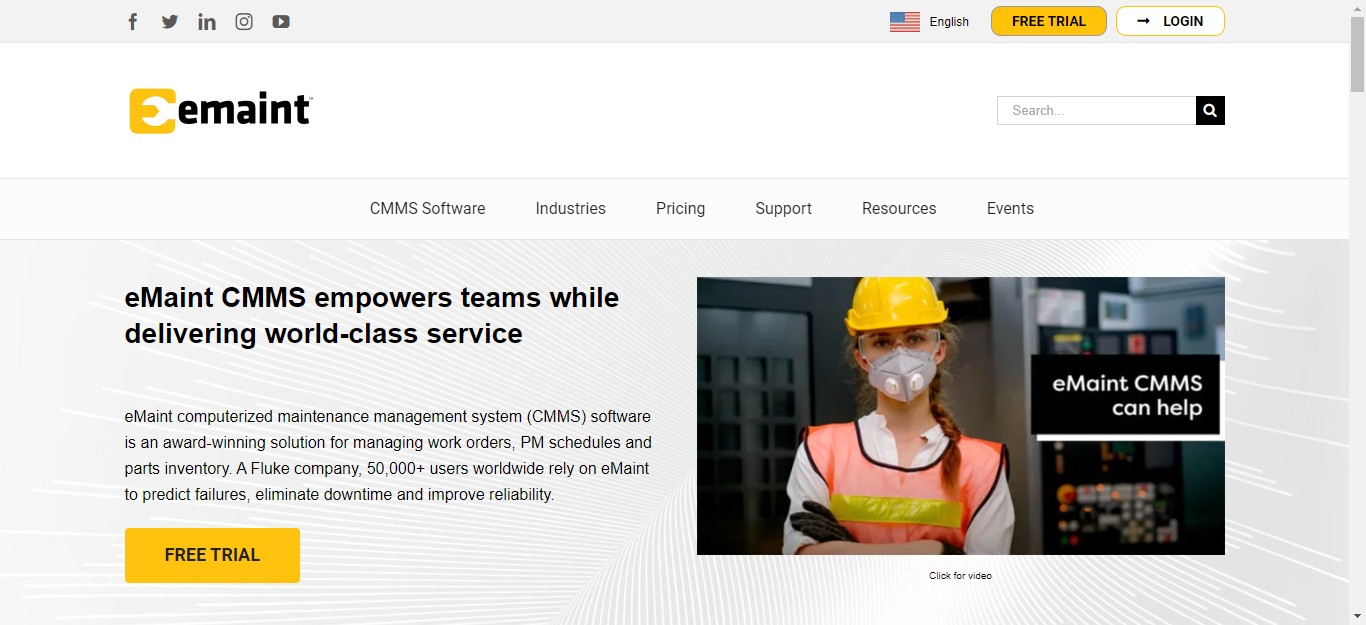
Task: Visit the Twitter profile icon
Action: [170, 21]
